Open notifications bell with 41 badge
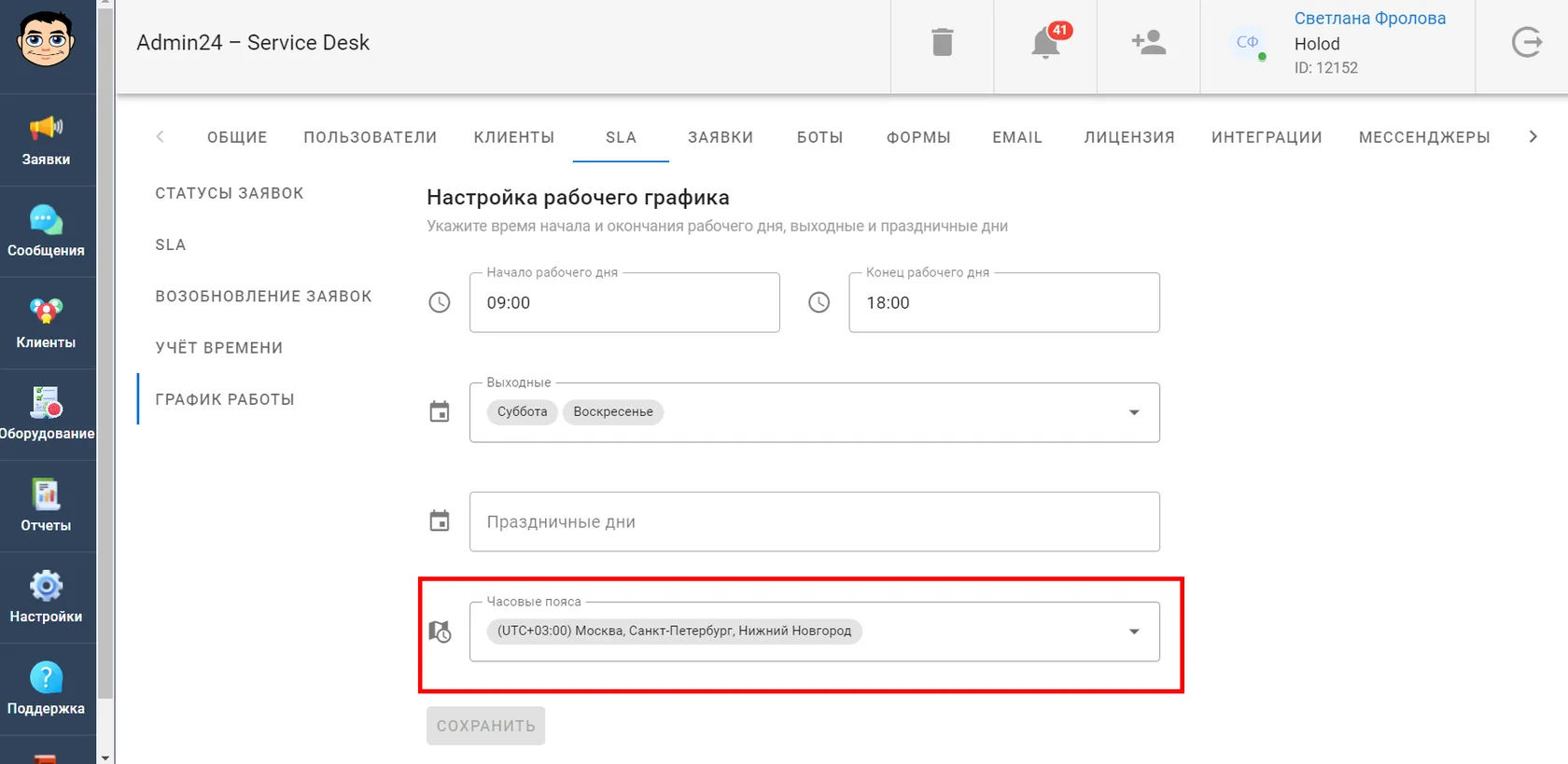The width and height of the screenshot is (1568, 764). tap(1046, 42)
